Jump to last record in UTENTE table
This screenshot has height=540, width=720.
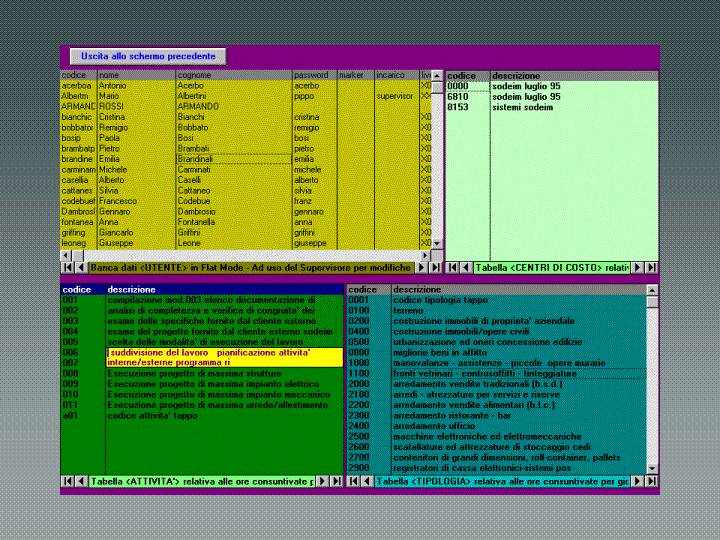(x=435, y=268)
